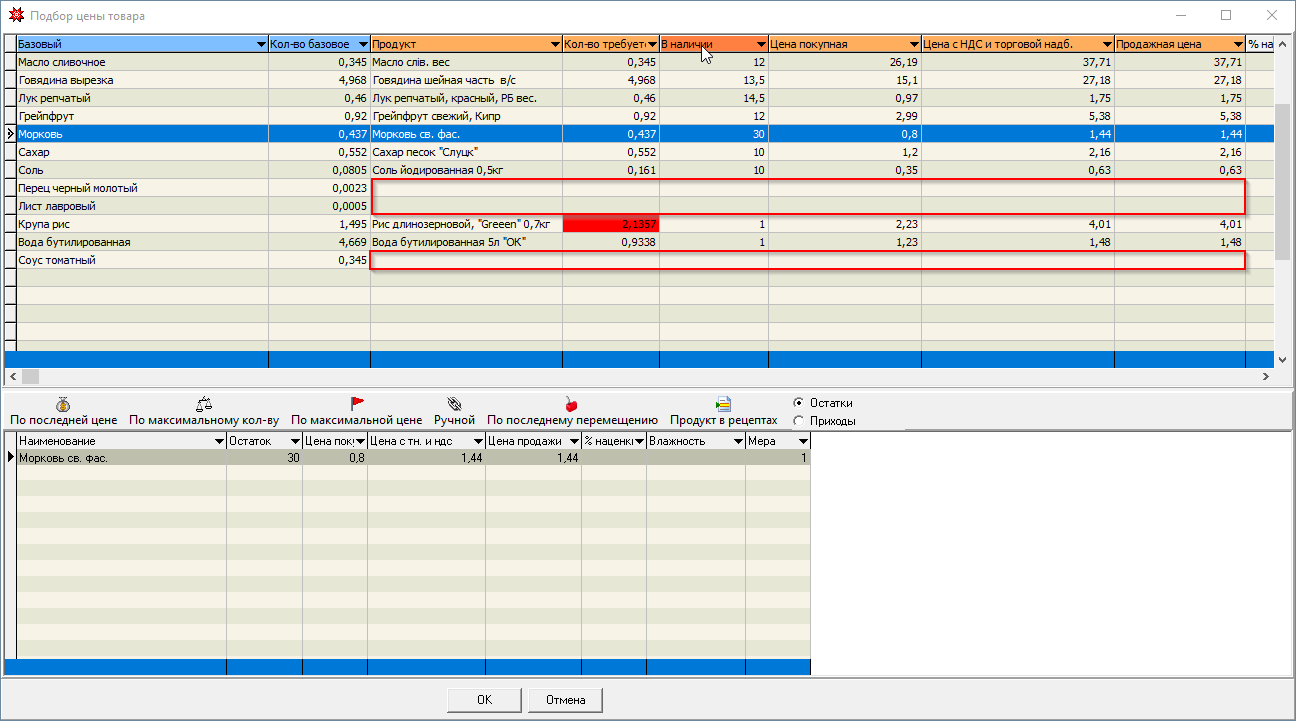Open the 'Цена покупная' column dropdown arrow
The height and width of the screenshot is (721, 1296).
click(913, 45)
